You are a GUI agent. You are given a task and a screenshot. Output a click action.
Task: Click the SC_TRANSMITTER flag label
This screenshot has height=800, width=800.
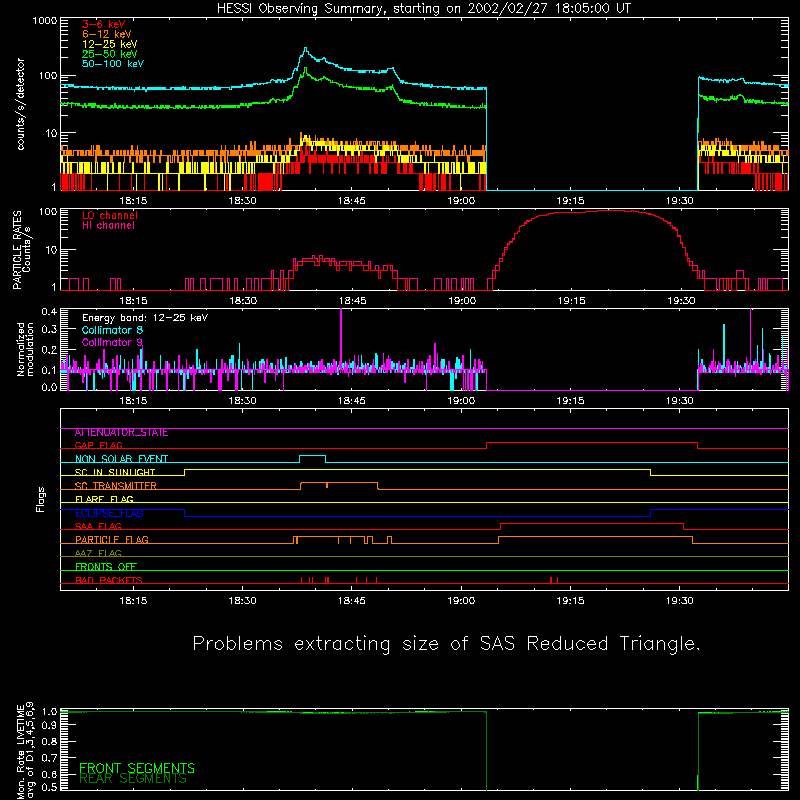[116, 486]
